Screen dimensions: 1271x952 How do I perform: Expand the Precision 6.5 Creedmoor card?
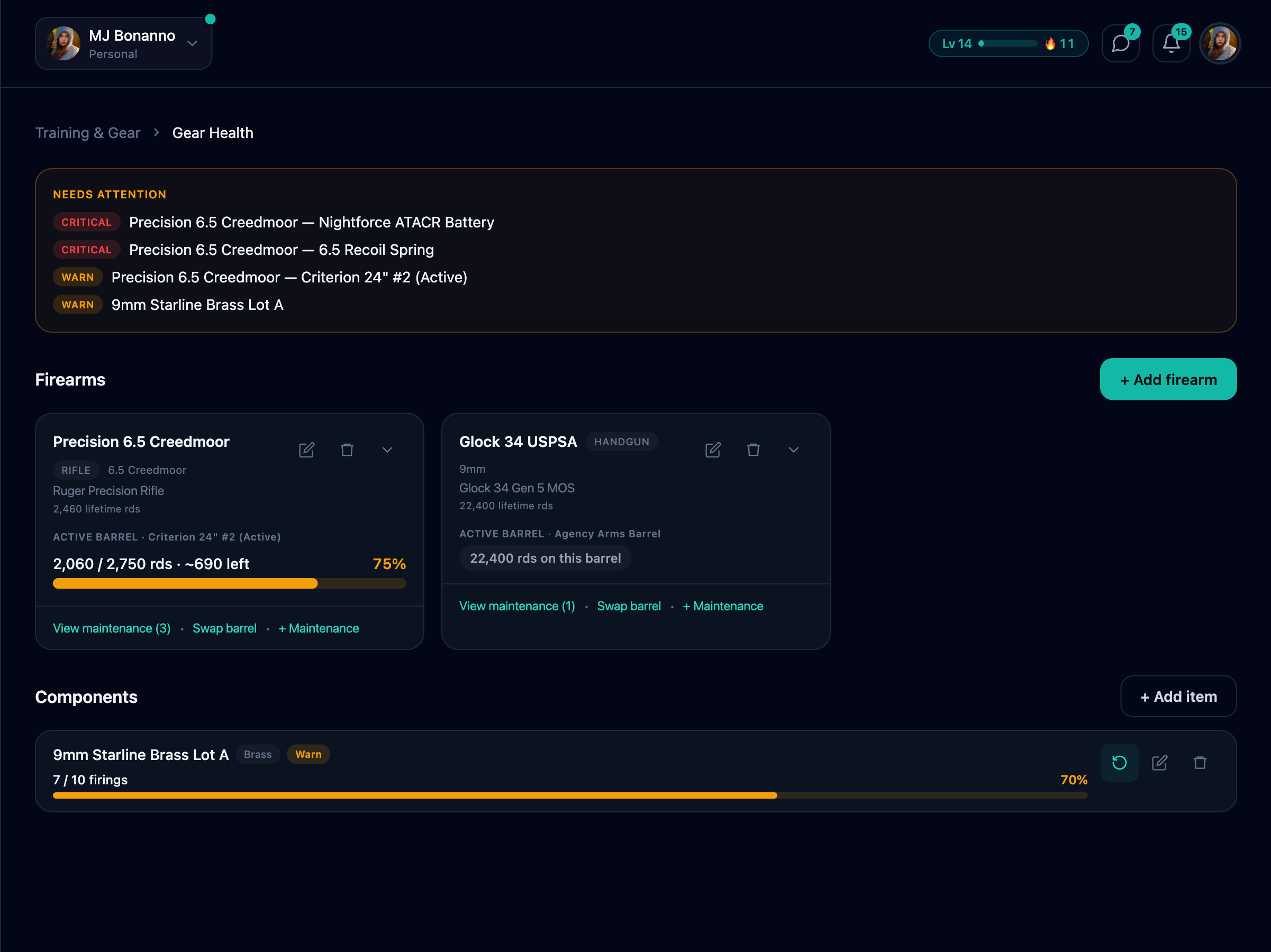[387, 450]
